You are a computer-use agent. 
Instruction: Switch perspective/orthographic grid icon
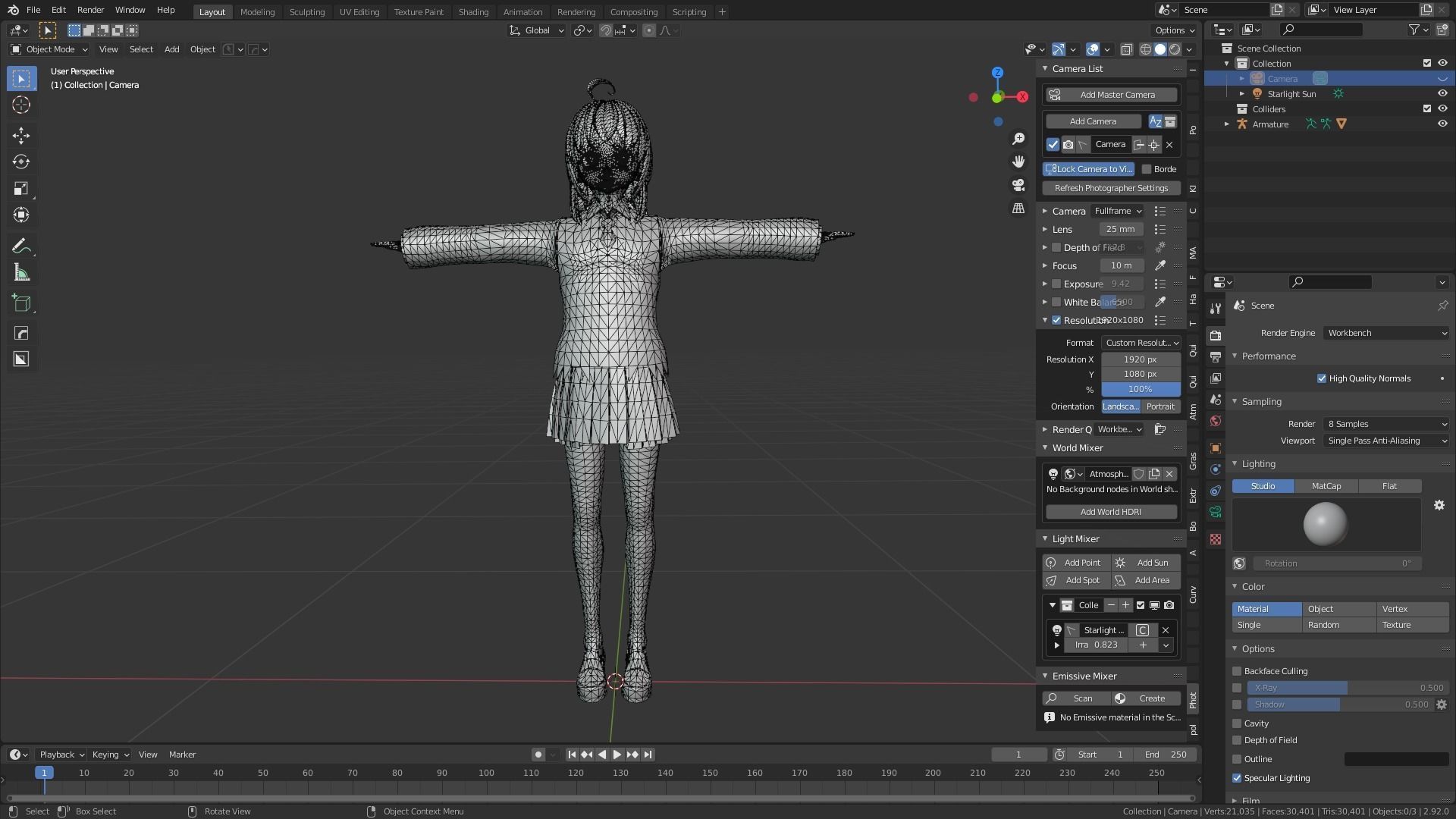point(1018,208)
